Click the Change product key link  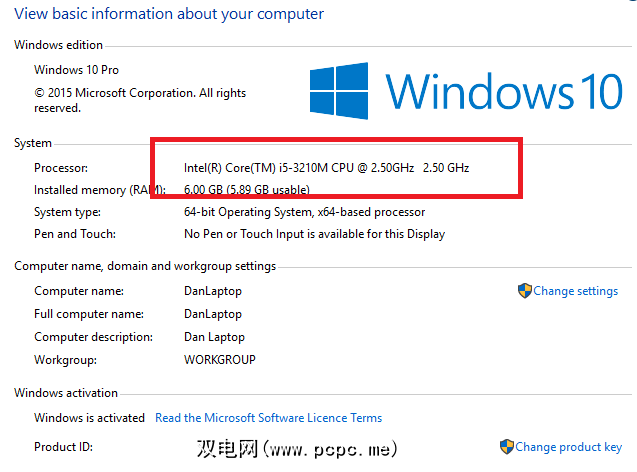pos(568,447)
